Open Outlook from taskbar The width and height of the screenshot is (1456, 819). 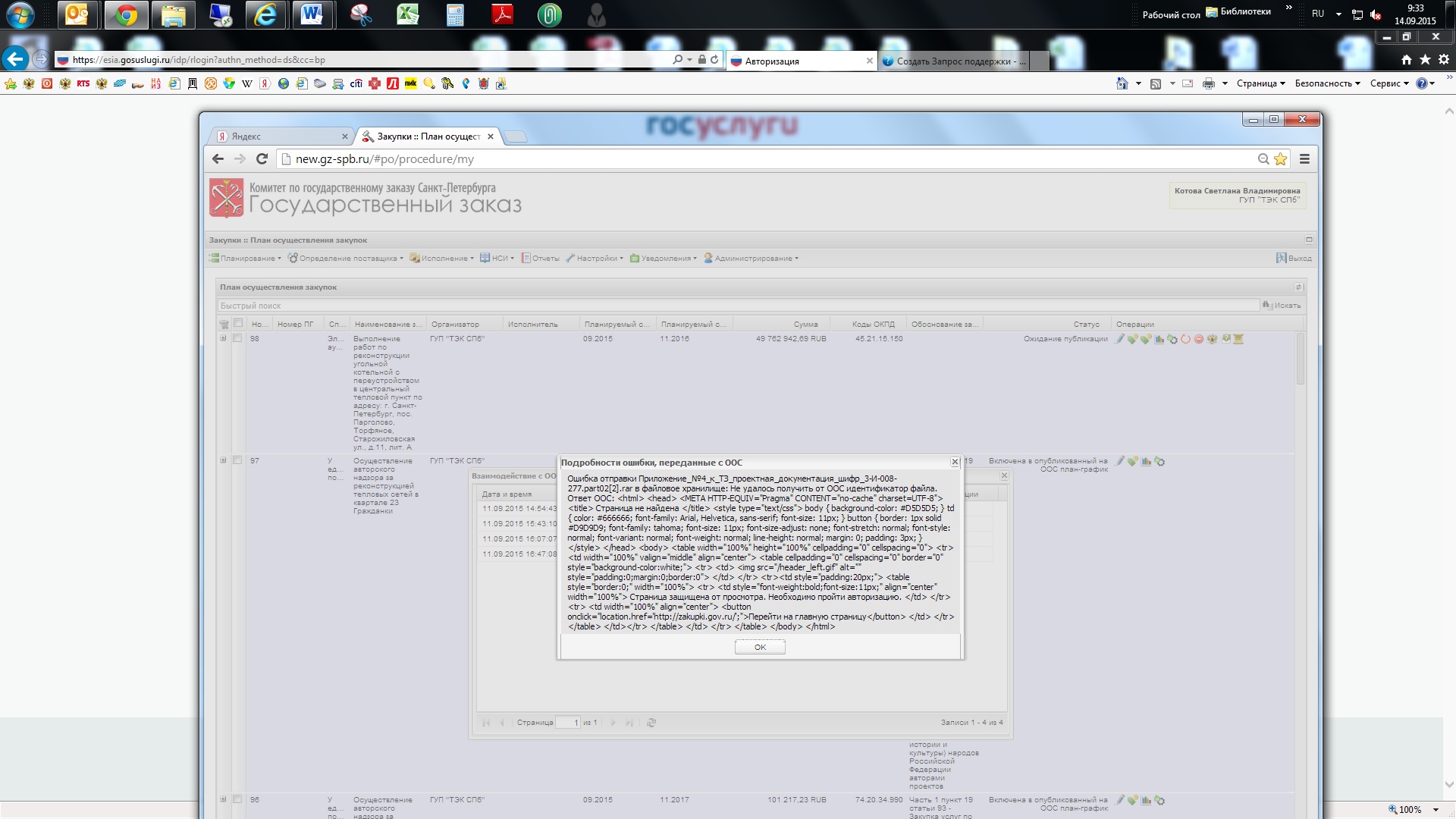[77, 14]
